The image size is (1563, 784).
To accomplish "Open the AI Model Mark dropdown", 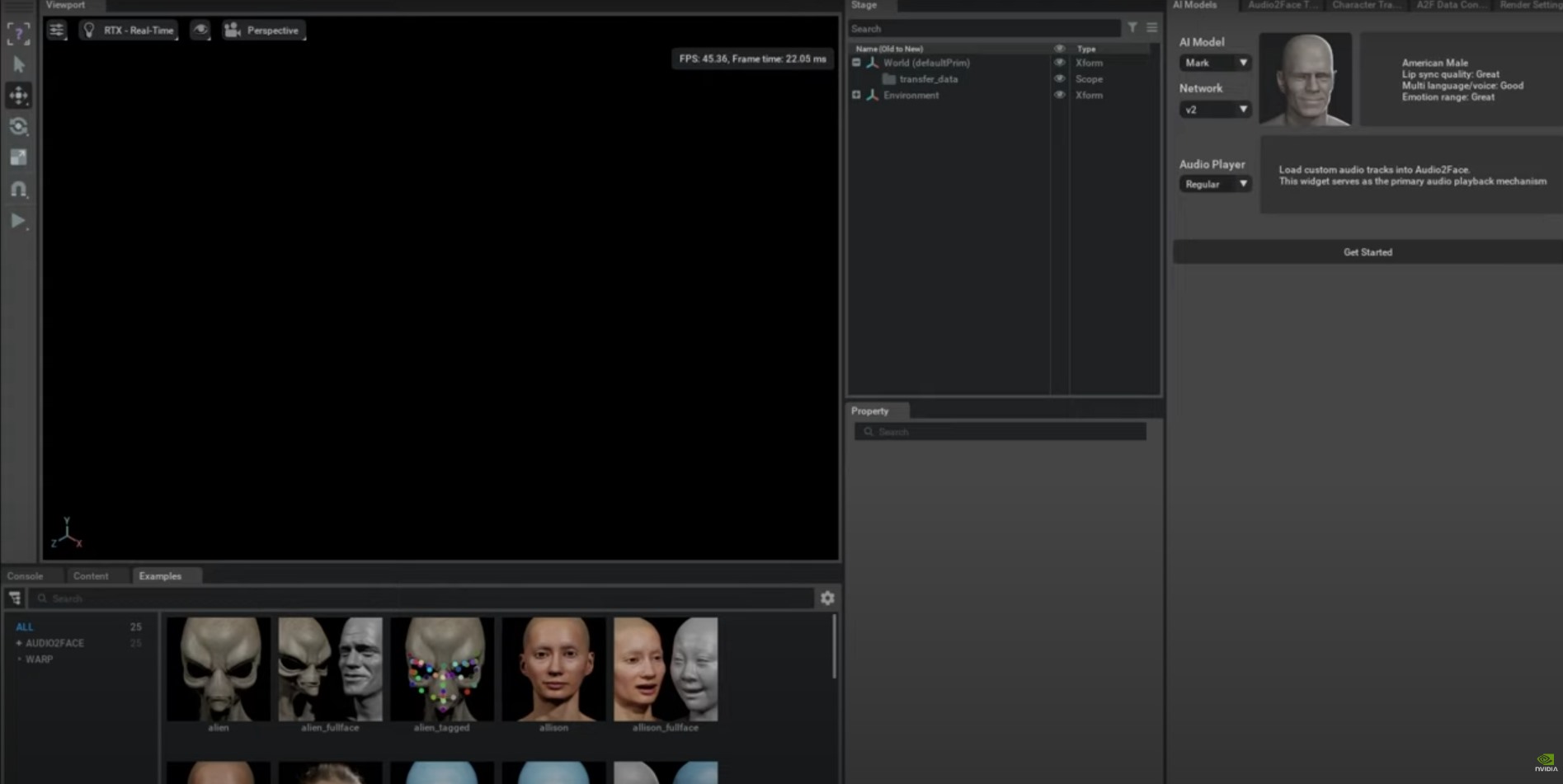I will click(1215, 63).
